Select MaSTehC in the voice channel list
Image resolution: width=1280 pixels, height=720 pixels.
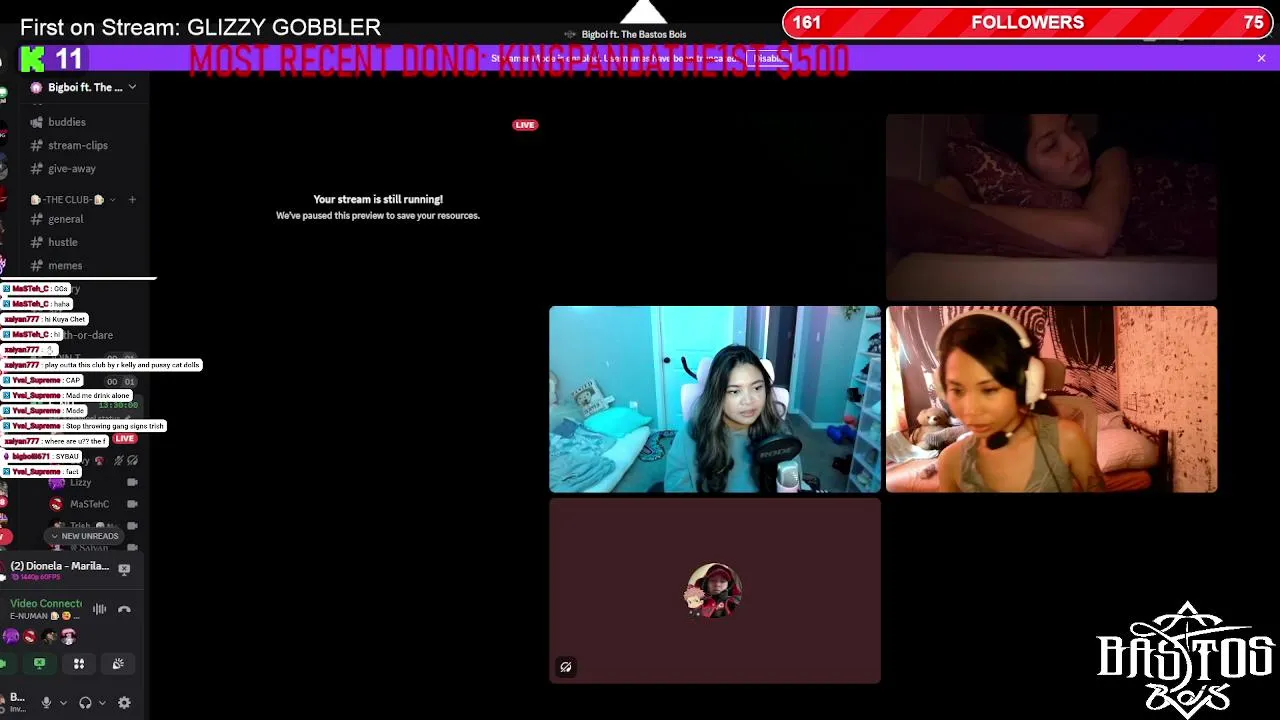pos(89,504)
